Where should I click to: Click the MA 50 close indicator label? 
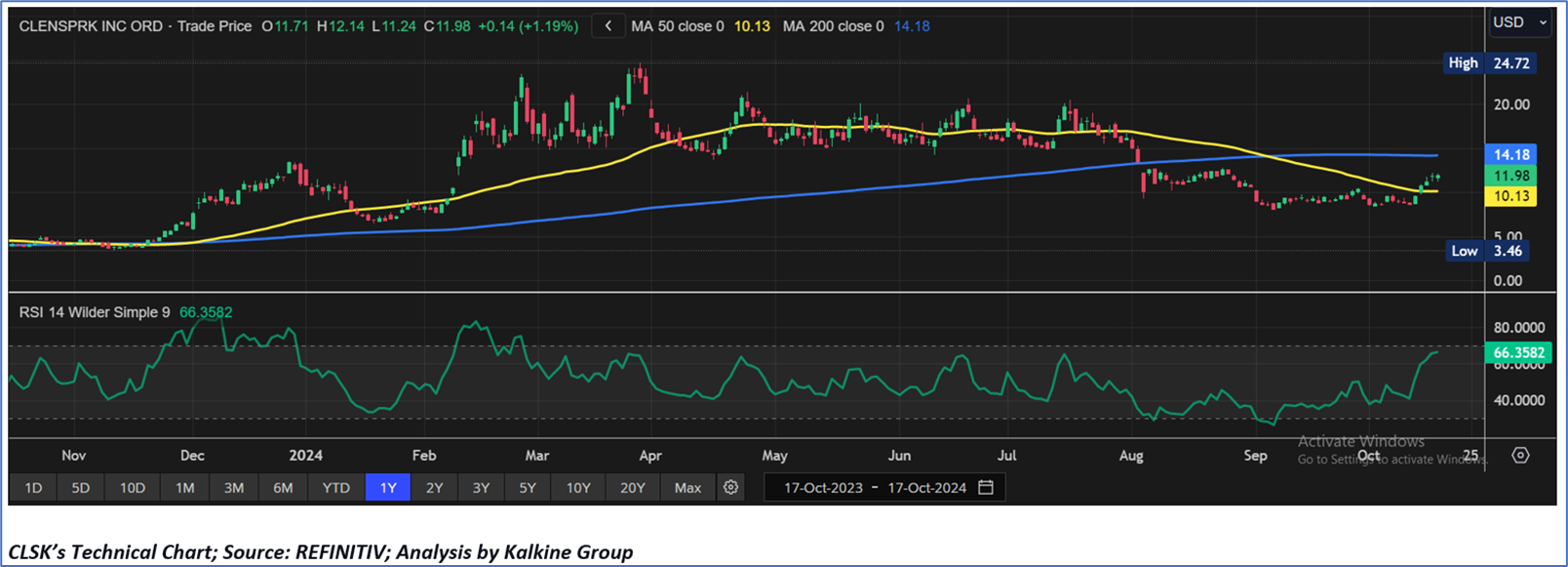[x=677, y=26]
